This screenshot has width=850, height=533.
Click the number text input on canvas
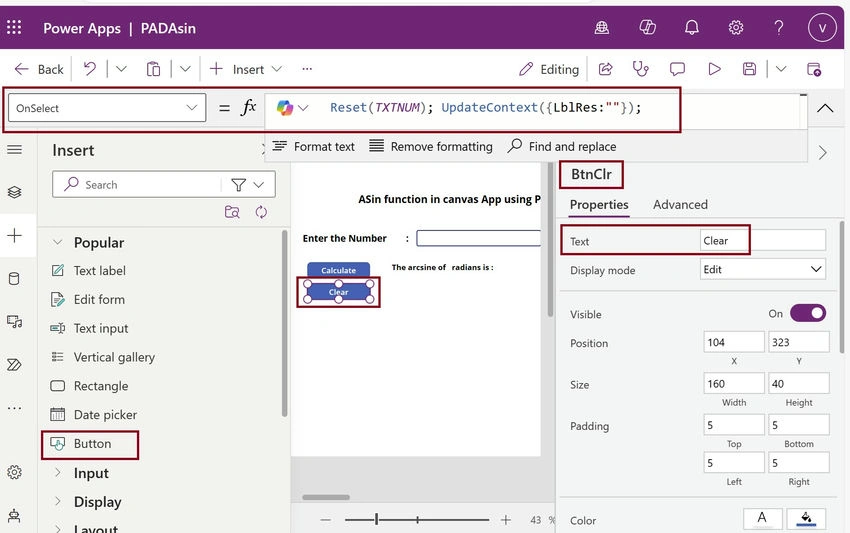pyautogui.click(x=478, y=238)
